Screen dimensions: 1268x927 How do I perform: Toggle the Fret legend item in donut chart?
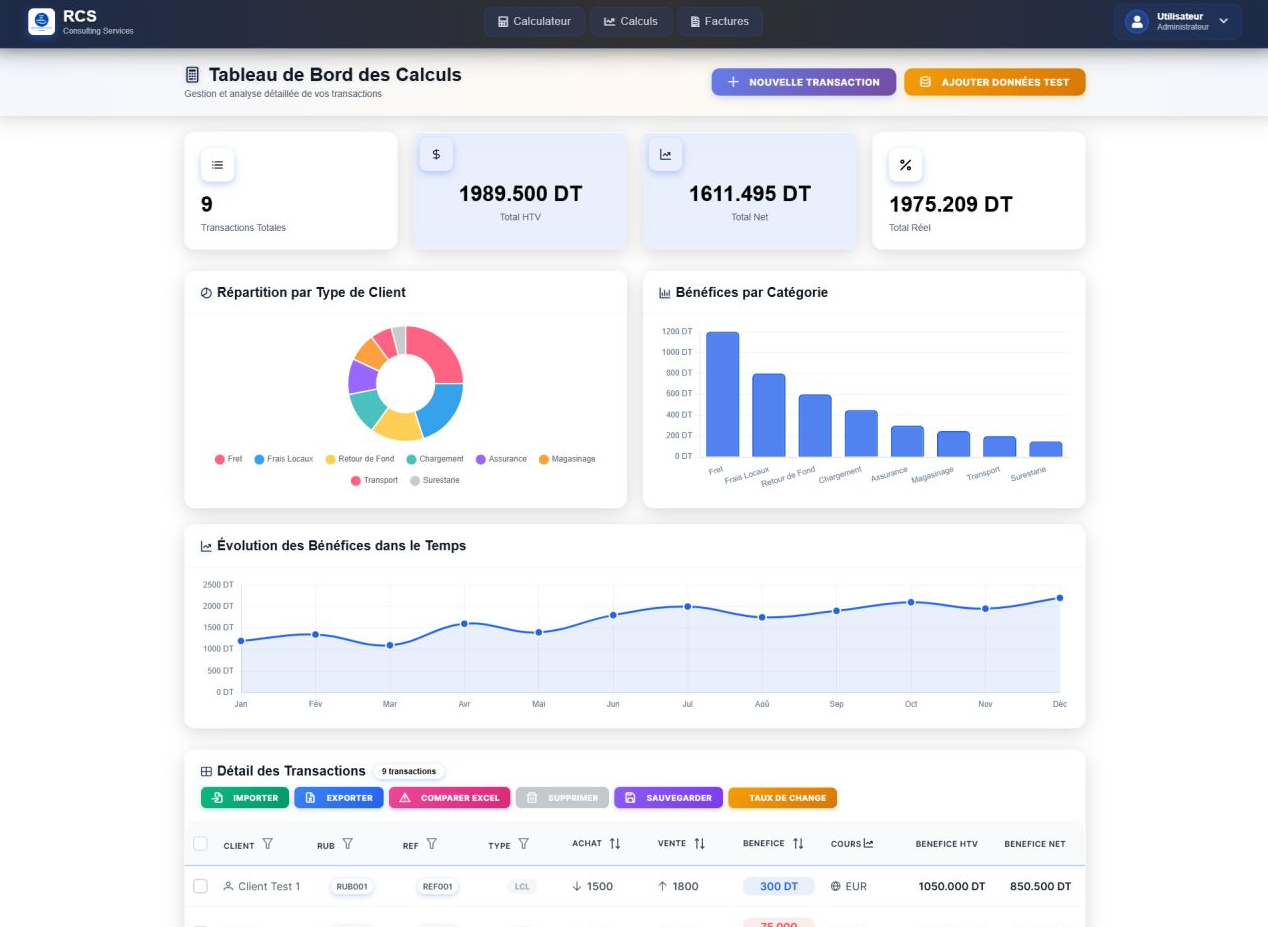pos(229,459)
